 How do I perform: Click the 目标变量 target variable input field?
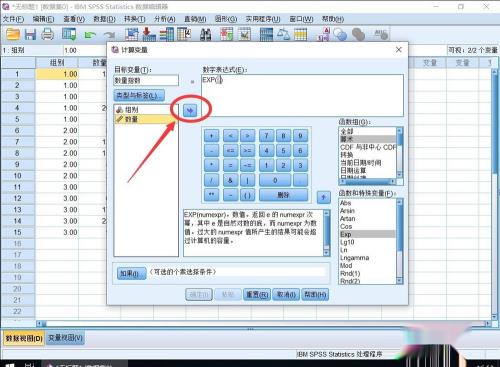click(146, 80)
